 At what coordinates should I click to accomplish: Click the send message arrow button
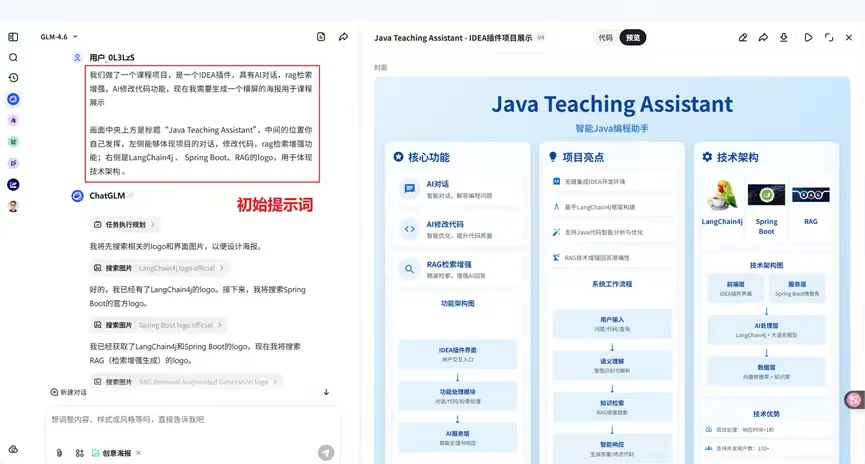[326, 453]
